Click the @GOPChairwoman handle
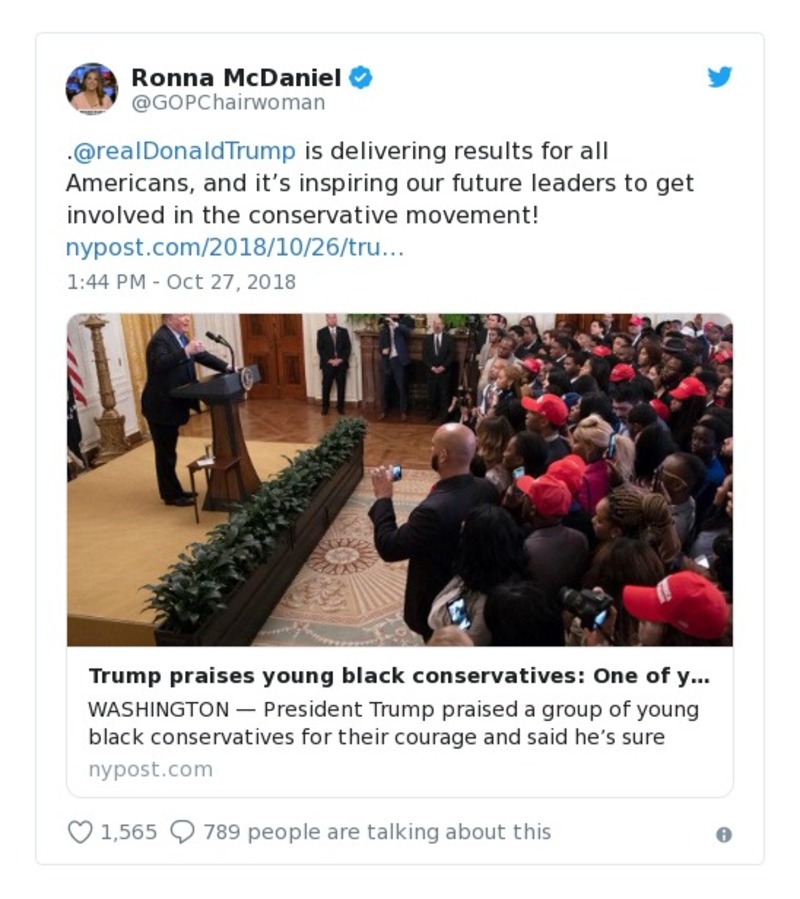The width and height of the screenshot is (800, 899). (x=226, y=101)
